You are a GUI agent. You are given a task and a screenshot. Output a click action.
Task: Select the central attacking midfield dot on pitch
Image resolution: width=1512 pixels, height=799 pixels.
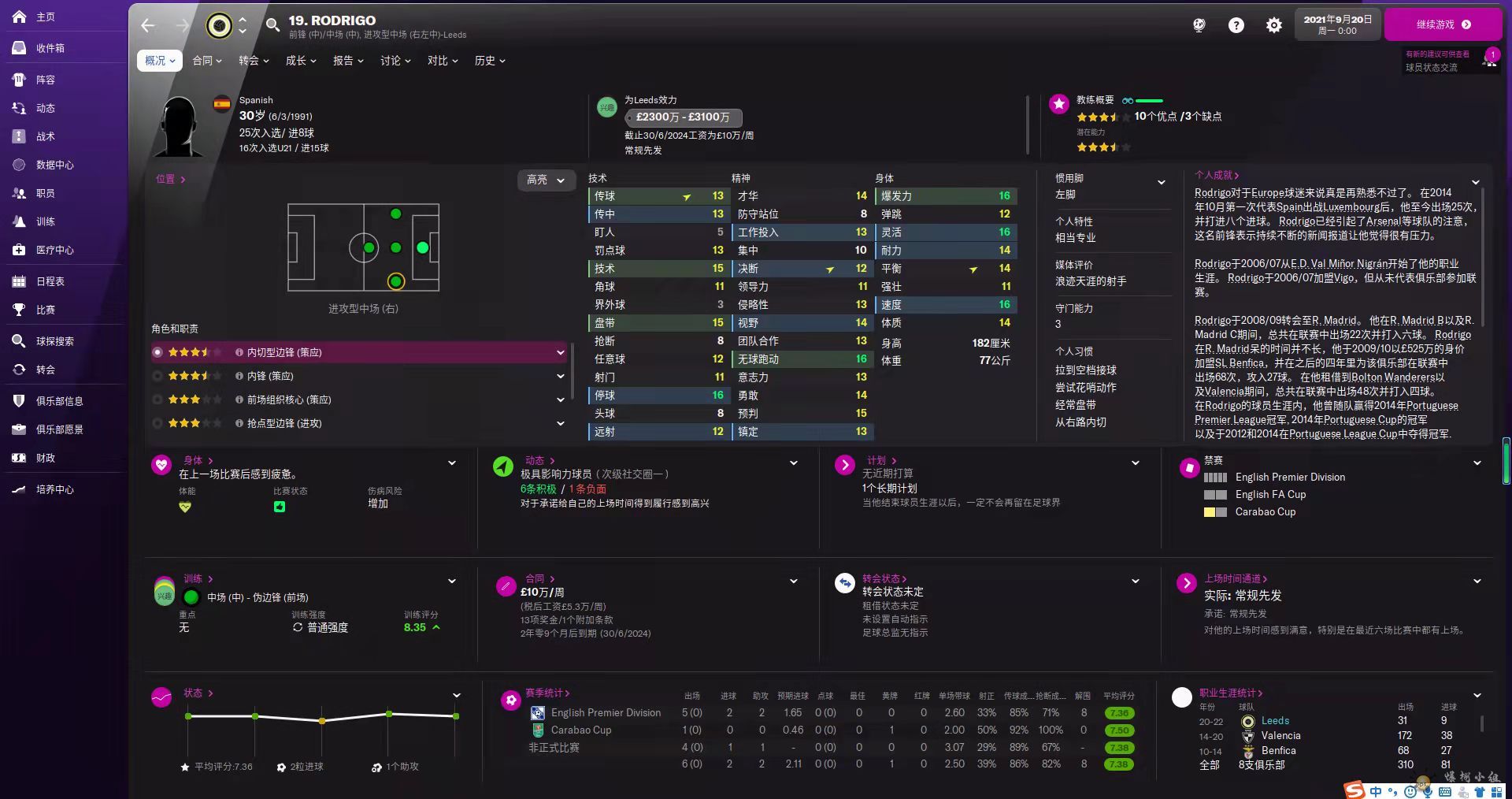(395, 247)
